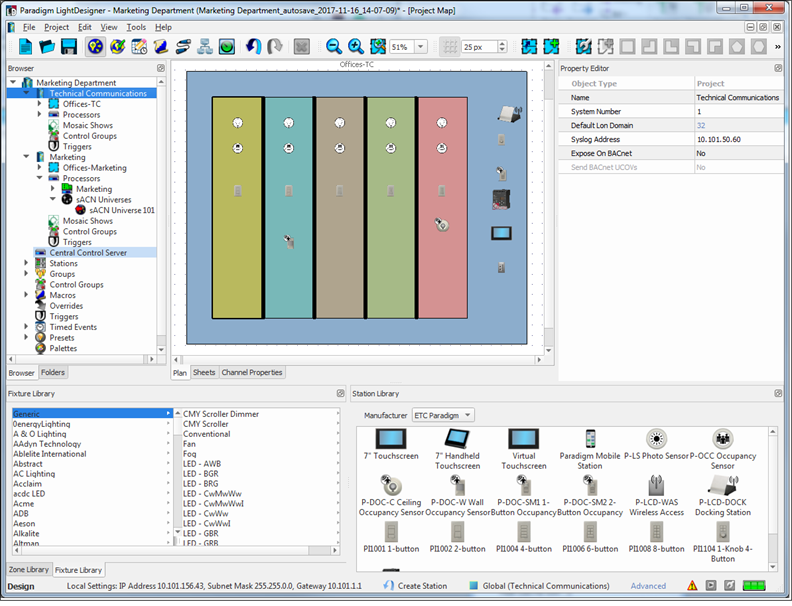
Task: Select sACN Universe 101 tree item
Action: (122, 210)
